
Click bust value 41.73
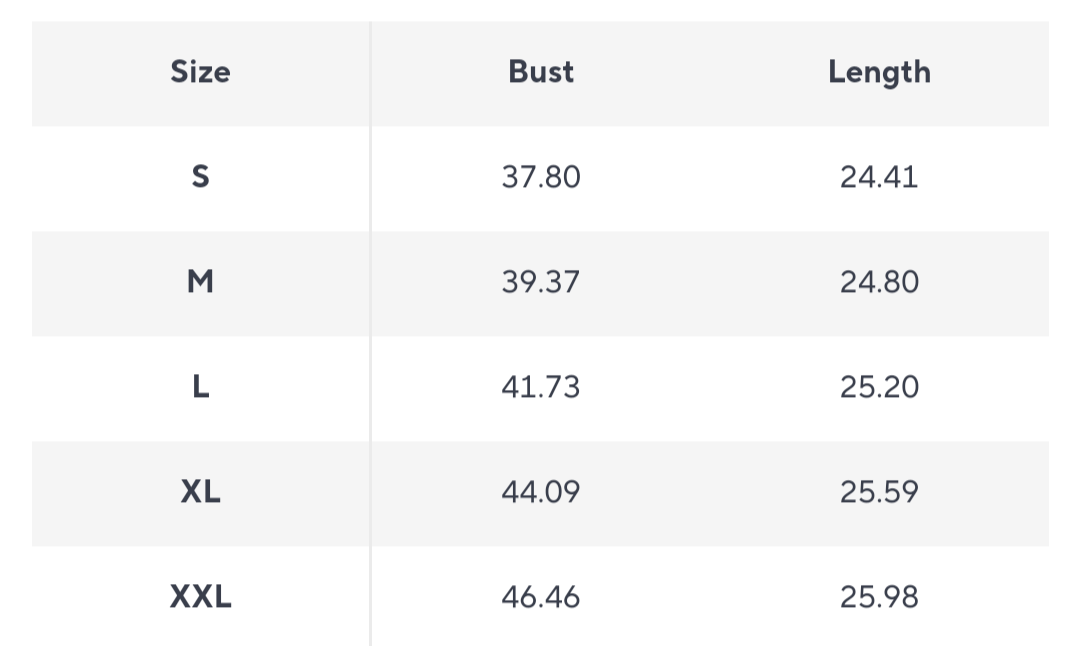click(541, 386)
